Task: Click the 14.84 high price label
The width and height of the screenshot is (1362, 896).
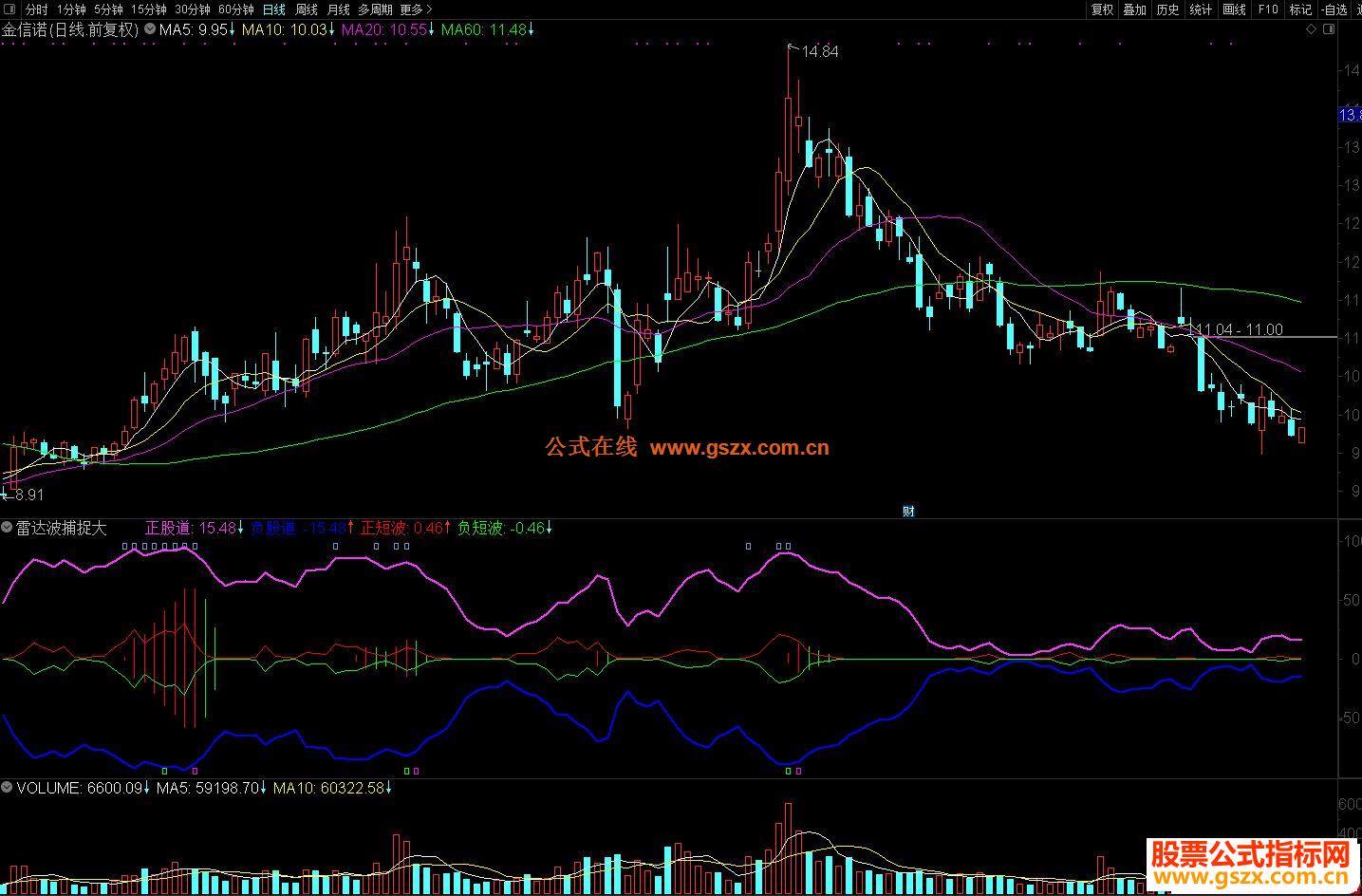Action: click(x=820, y=52)
